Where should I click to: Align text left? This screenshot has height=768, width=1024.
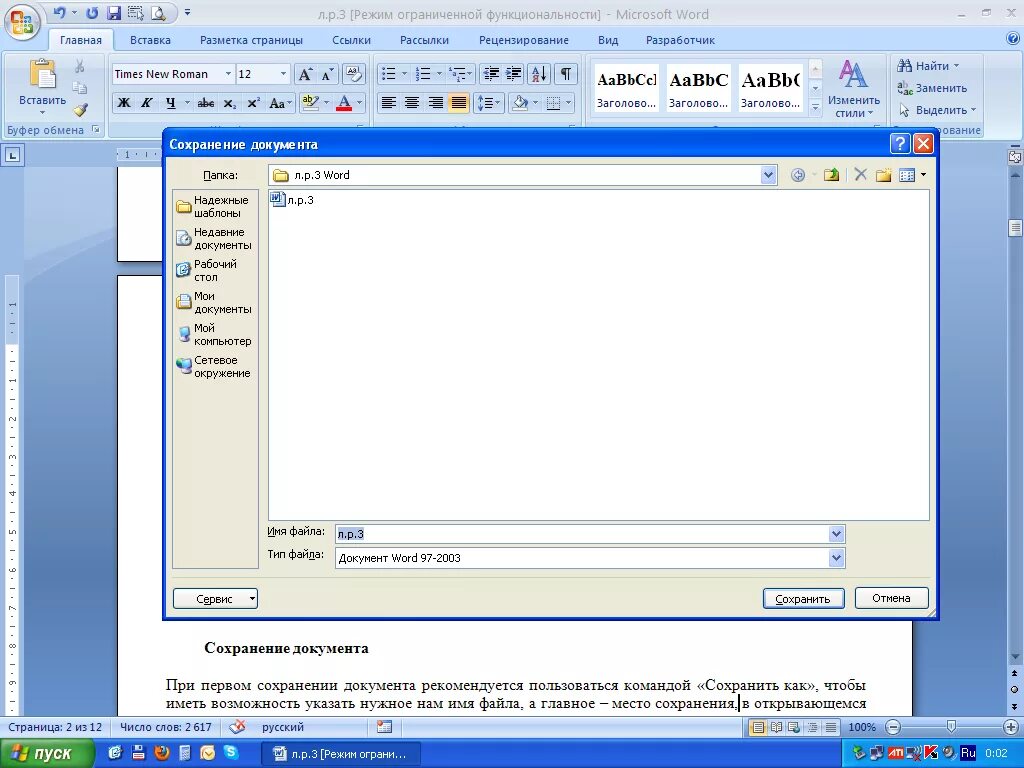389,103
